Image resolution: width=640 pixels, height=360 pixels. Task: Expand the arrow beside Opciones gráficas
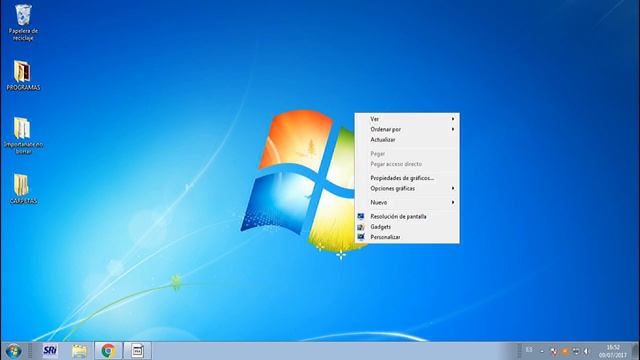point(453,188)
